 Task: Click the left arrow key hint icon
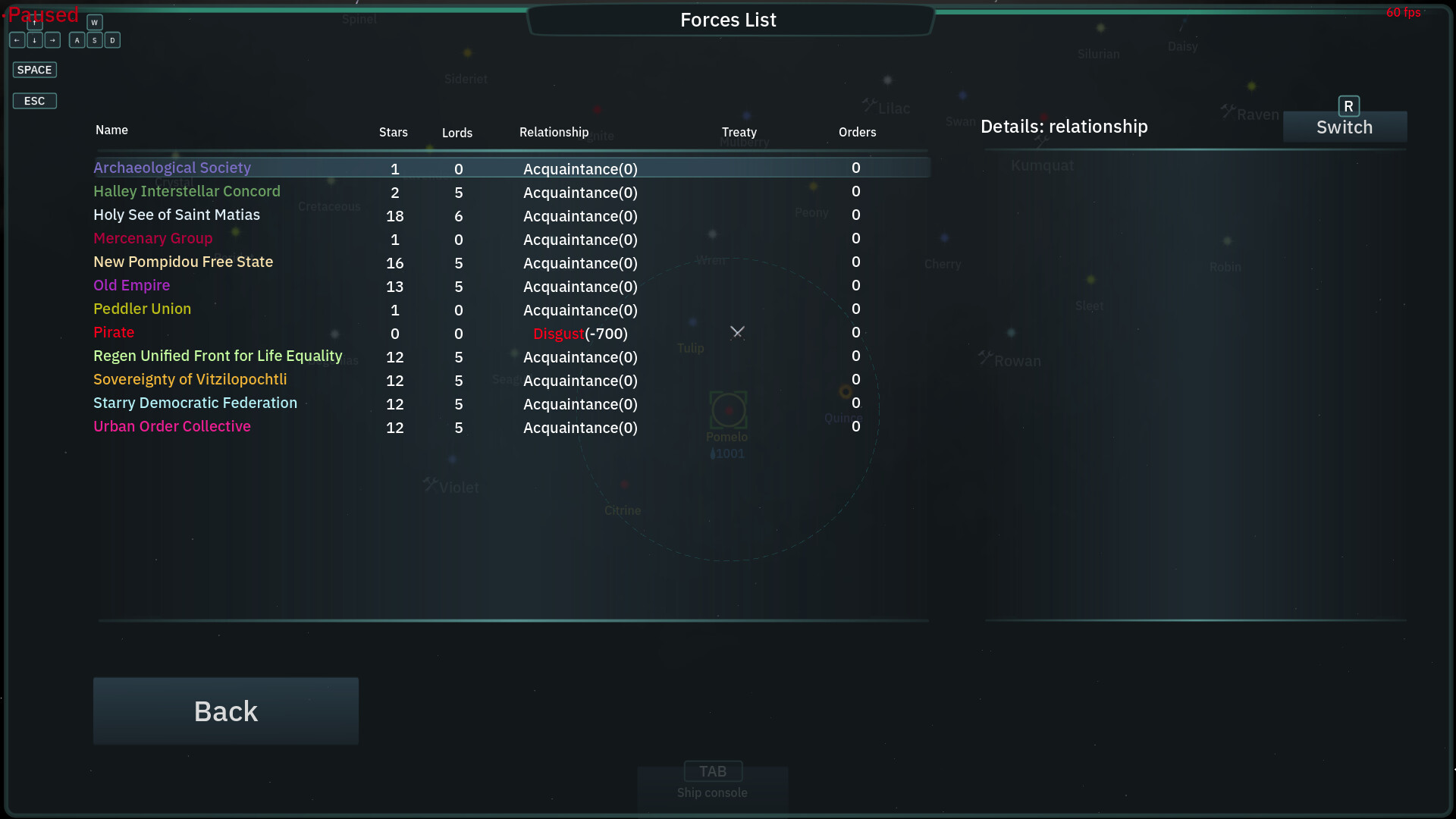[17, 40]
